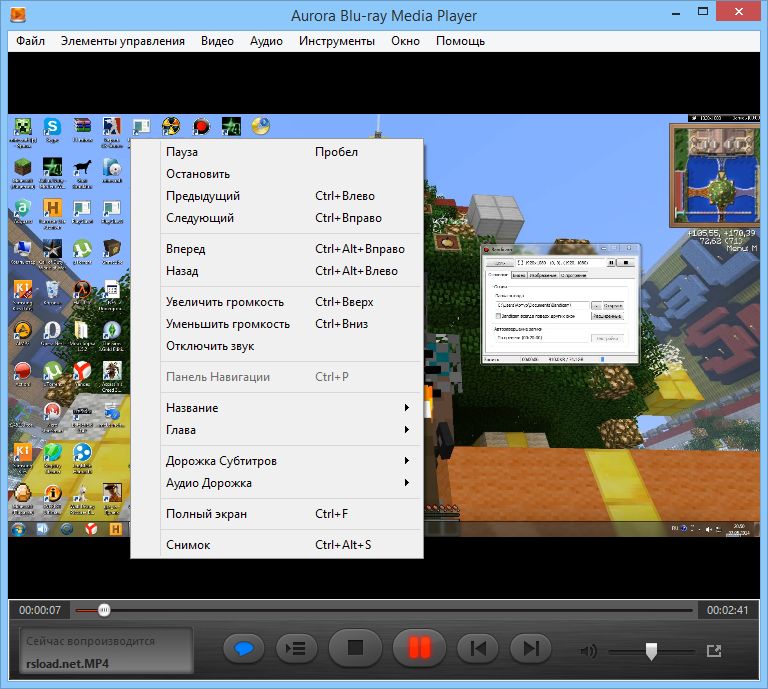This screenshot has width=768, height=689.
Task: Open the Окно menu
Action: (405, 41)
